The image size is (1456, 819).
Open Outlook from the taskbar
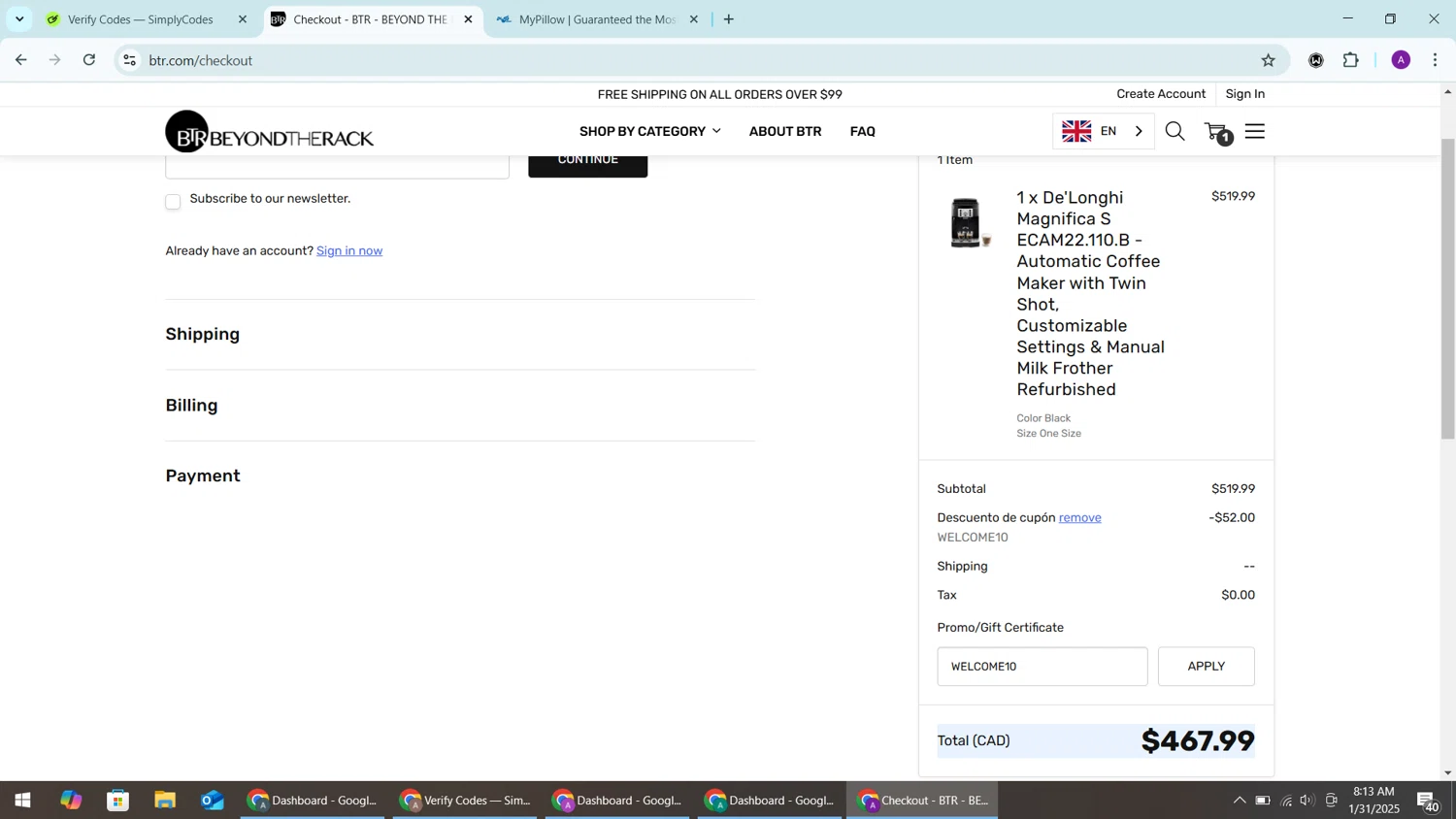coord(213,801)
